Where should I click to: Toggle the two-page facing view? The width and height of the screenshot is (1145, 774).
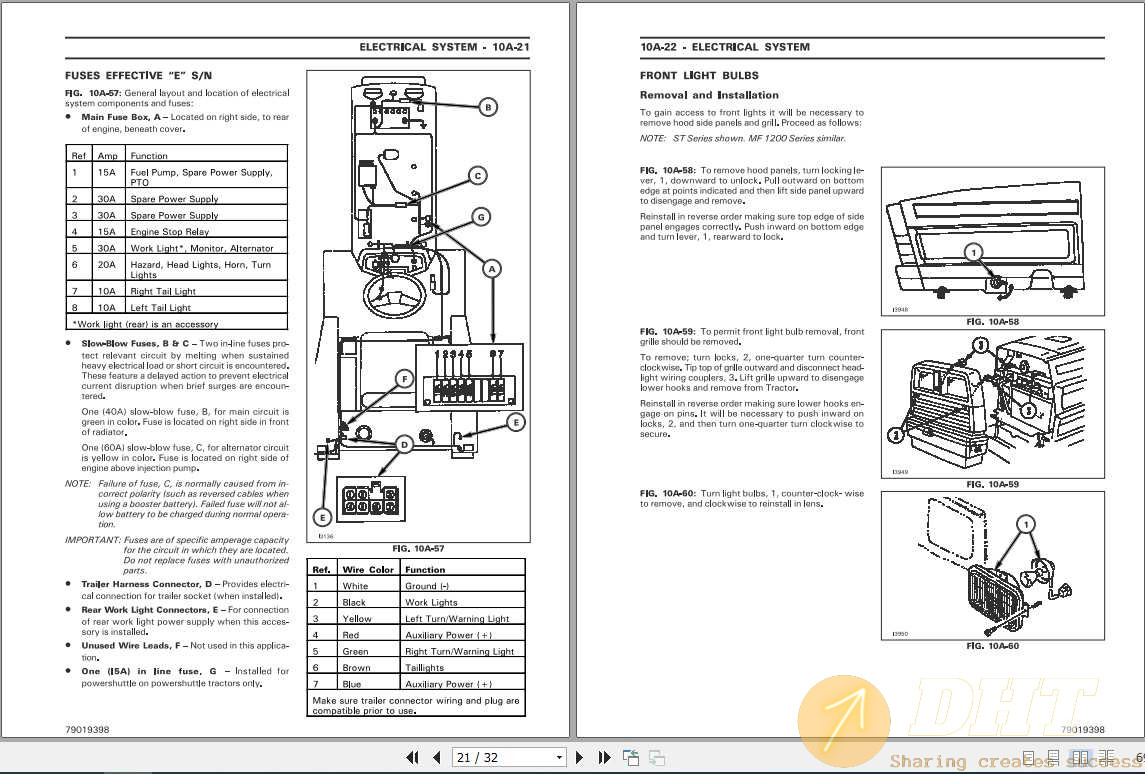tap(1079, 757)
